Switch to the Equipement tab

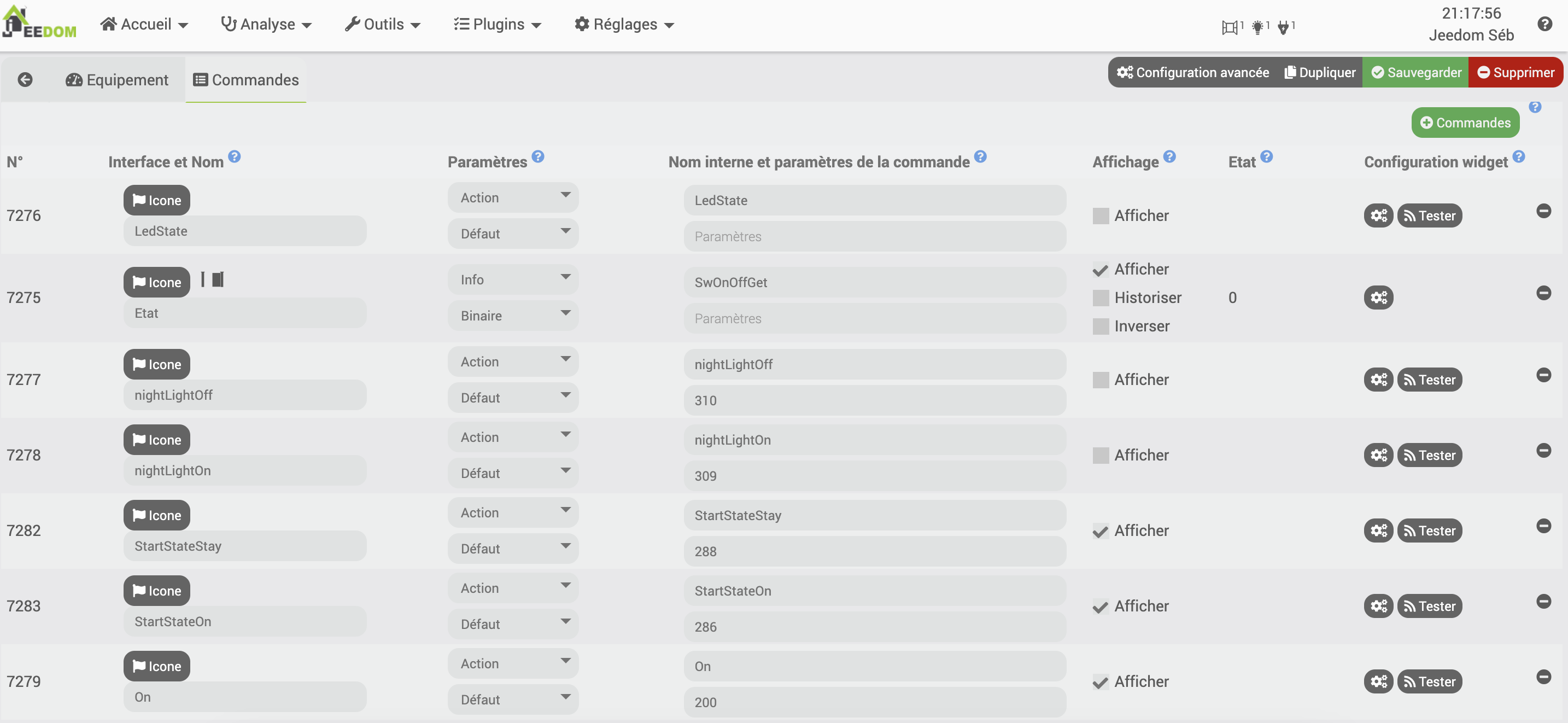[x=117, y=80]
